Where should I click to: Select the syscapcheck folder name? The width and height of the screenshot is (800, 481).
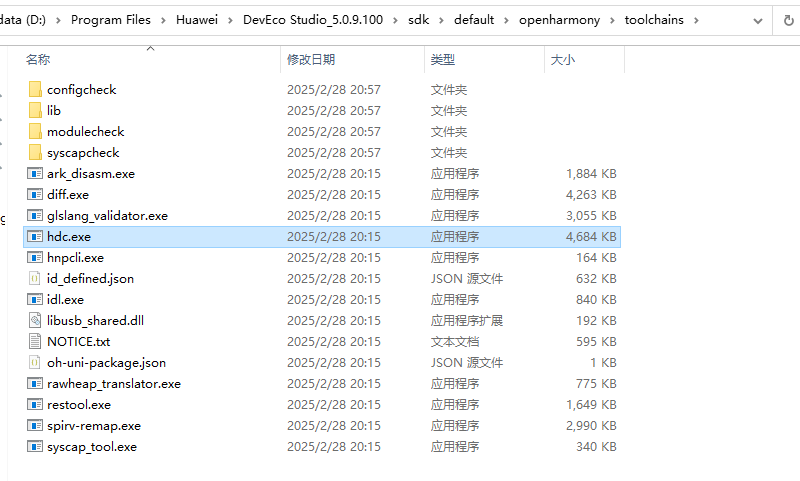click(83, 153)
